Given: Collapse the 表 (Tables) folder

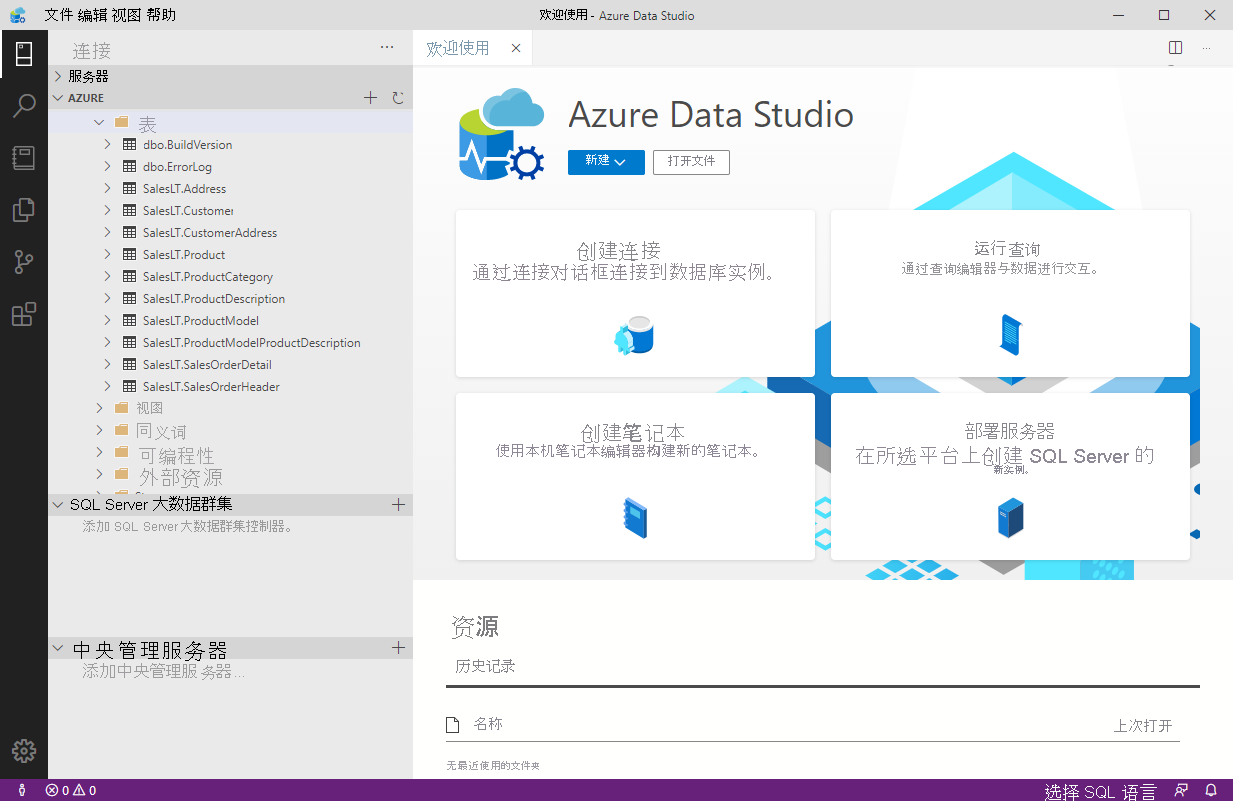Looking at the screenshot, I should (98, 122).
